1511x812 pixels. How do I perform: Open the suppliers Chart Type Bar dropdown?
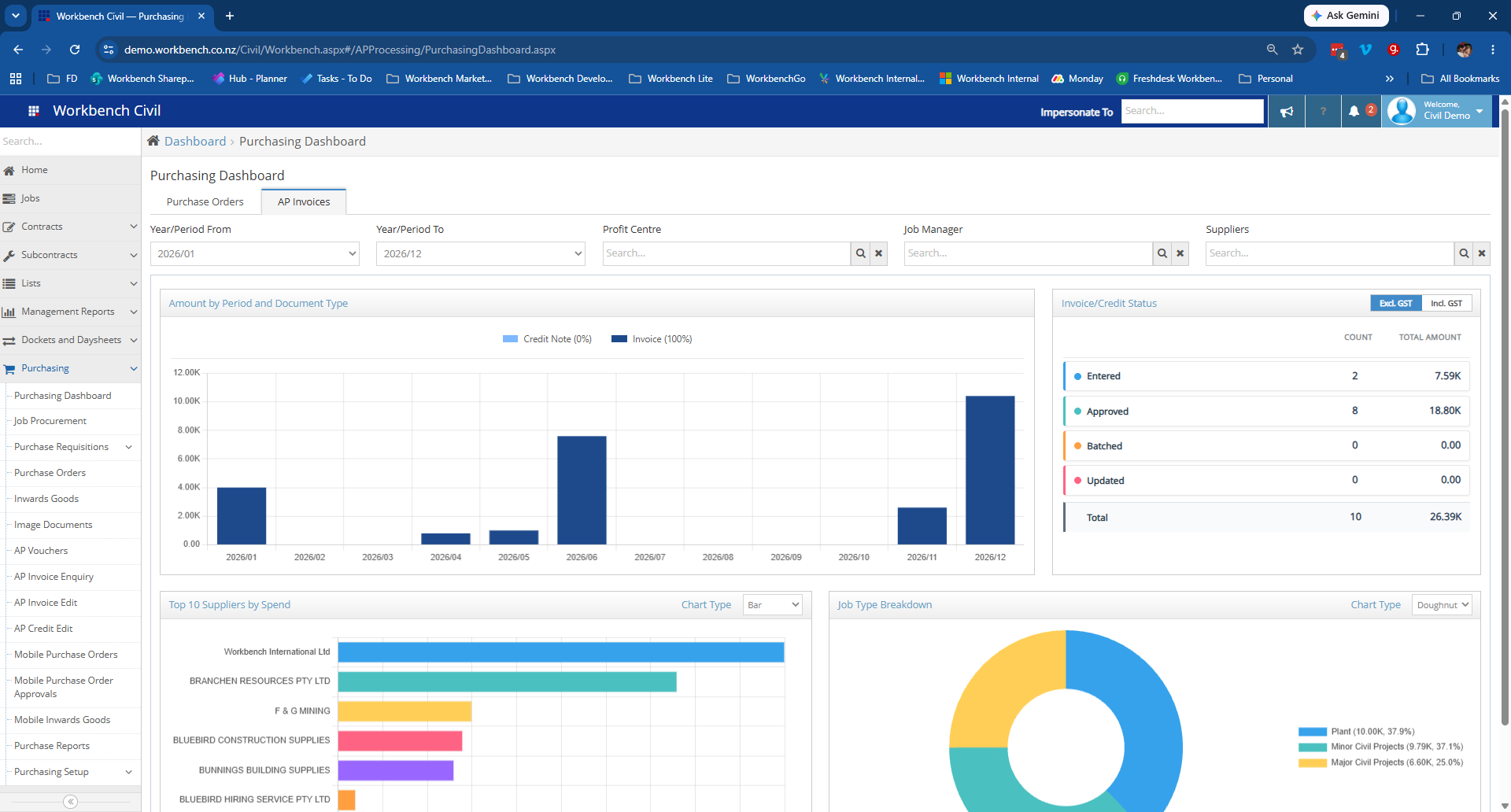tap(773, 605)
